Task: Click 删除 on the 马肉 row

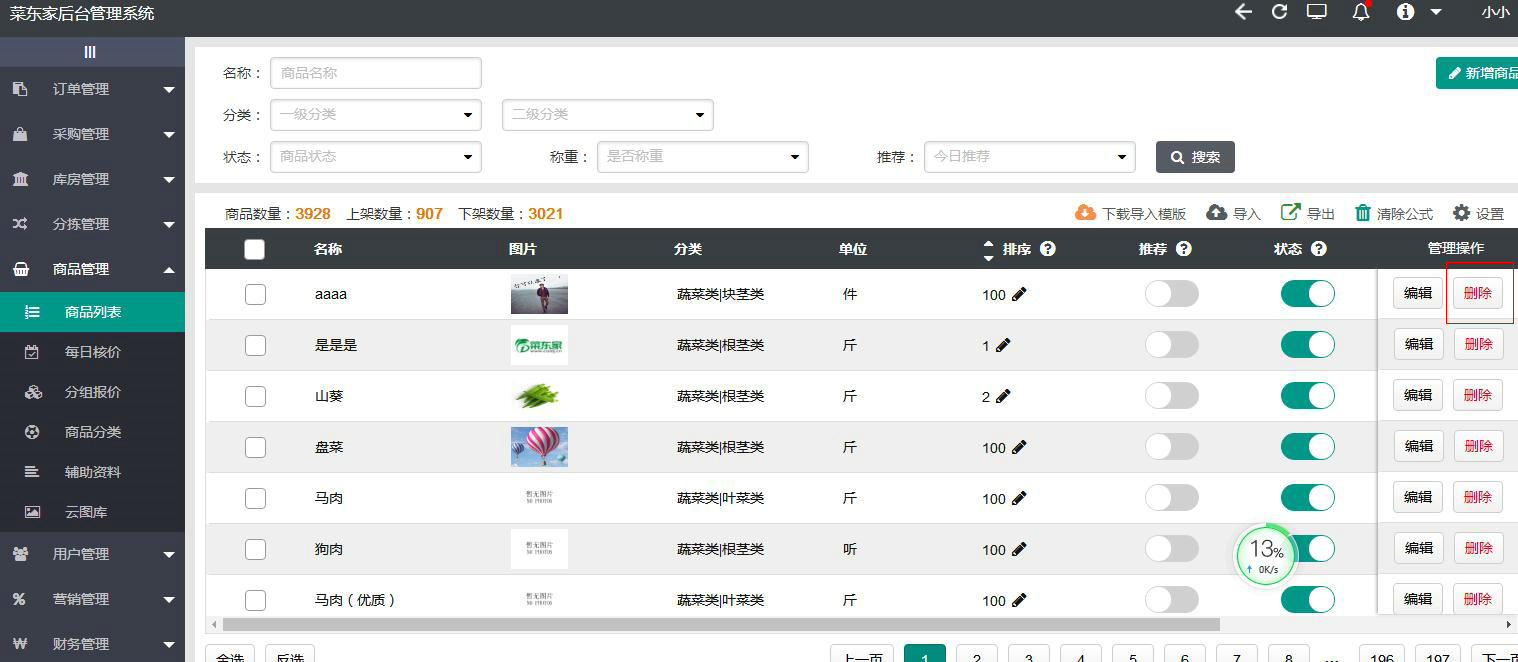Action: (1478, 497)
